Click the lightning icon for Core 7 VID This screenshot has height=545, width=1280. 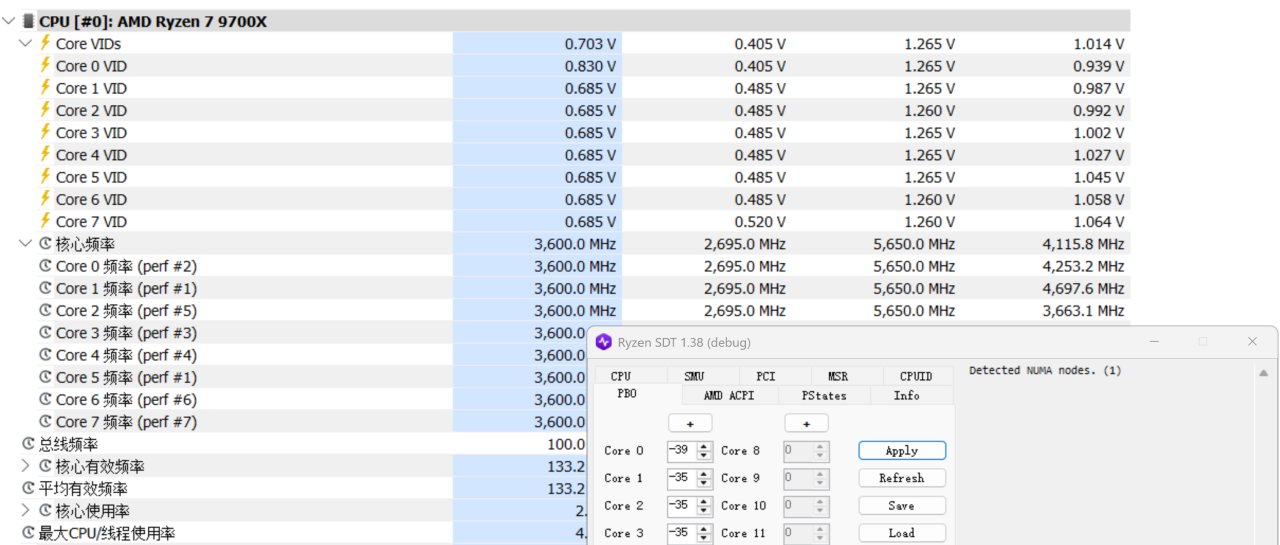coord(45,221)
